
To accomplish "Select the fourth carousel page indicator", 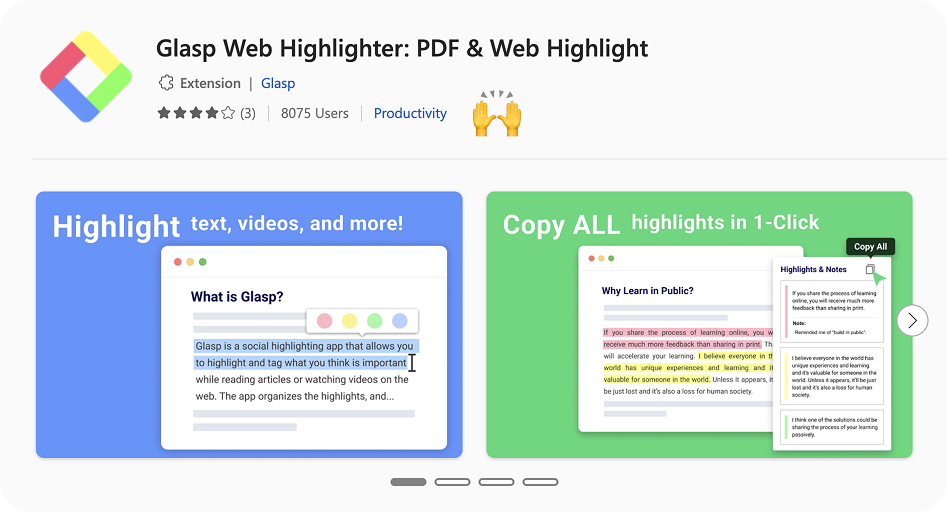I will (x=541, y=482).
